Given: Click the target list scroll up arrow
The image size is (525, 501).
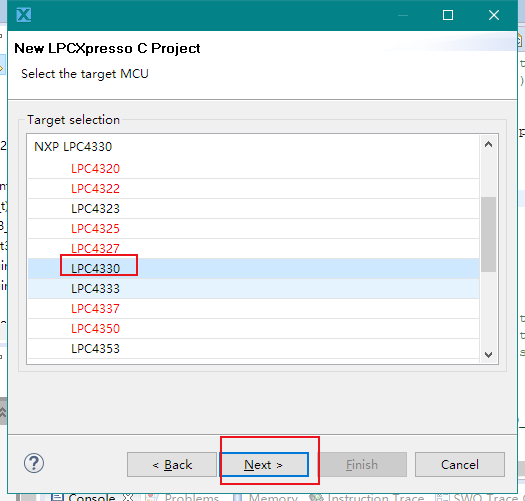Looking at the screenshot, I should pos(488,144).
